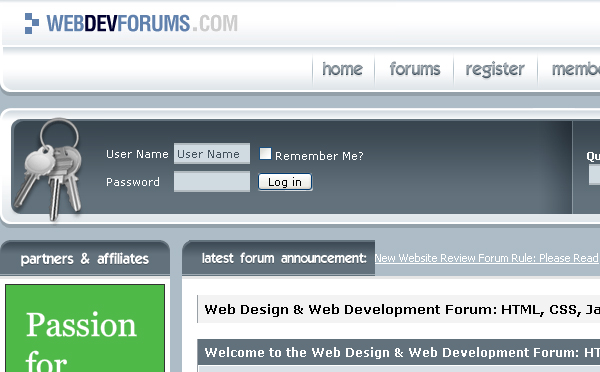
Task: Enable the Remember Me checkbox
Action: [265, 153]
